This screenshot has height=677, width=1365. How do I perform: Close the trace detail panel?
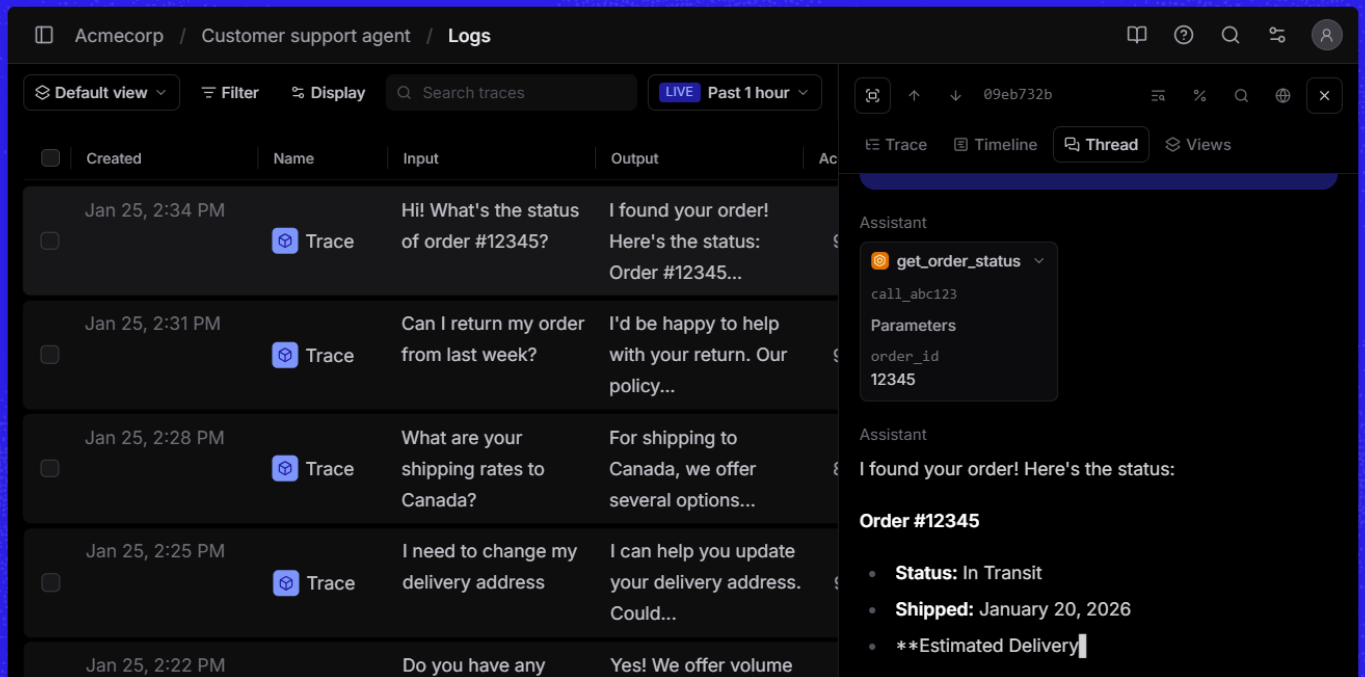pos(1324,95)
